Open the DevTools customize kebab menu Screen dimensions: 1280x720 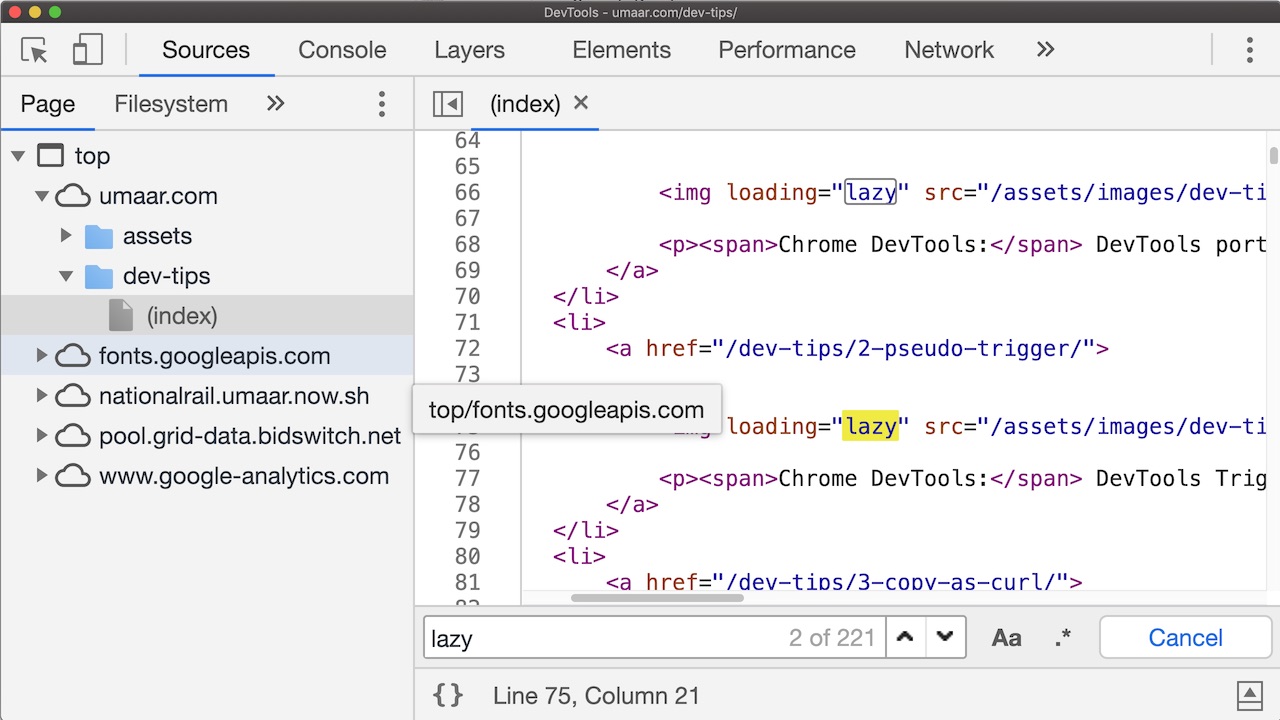[x=1249, y=50]
